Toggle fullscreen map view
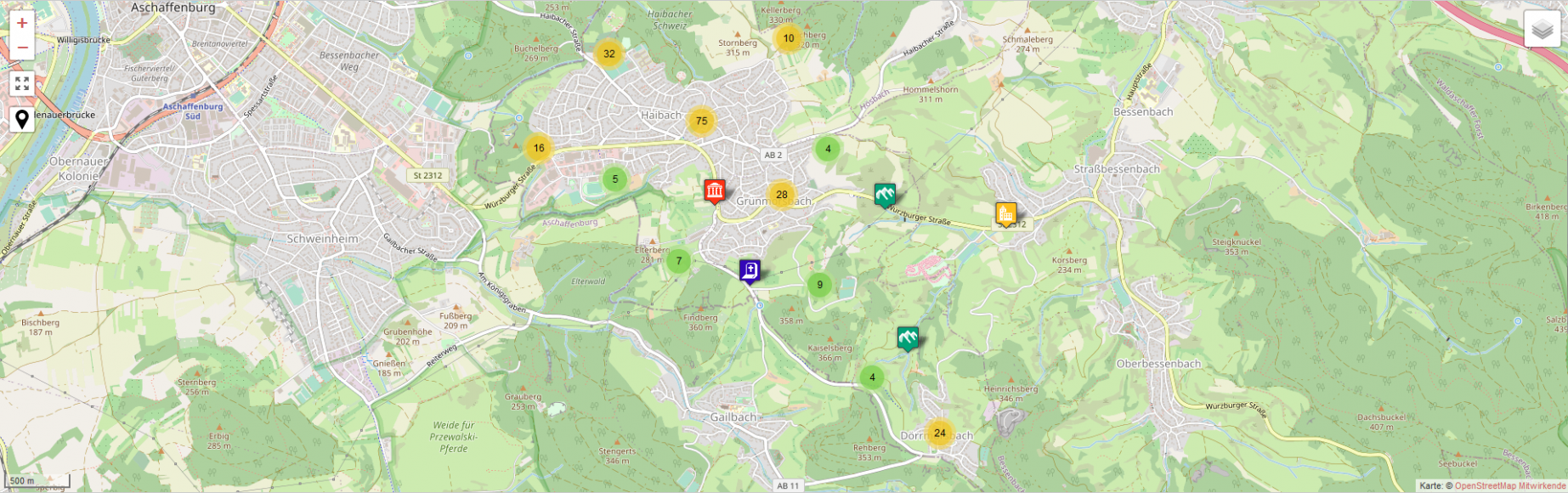Screen dimensions: 1568x493 22,83
